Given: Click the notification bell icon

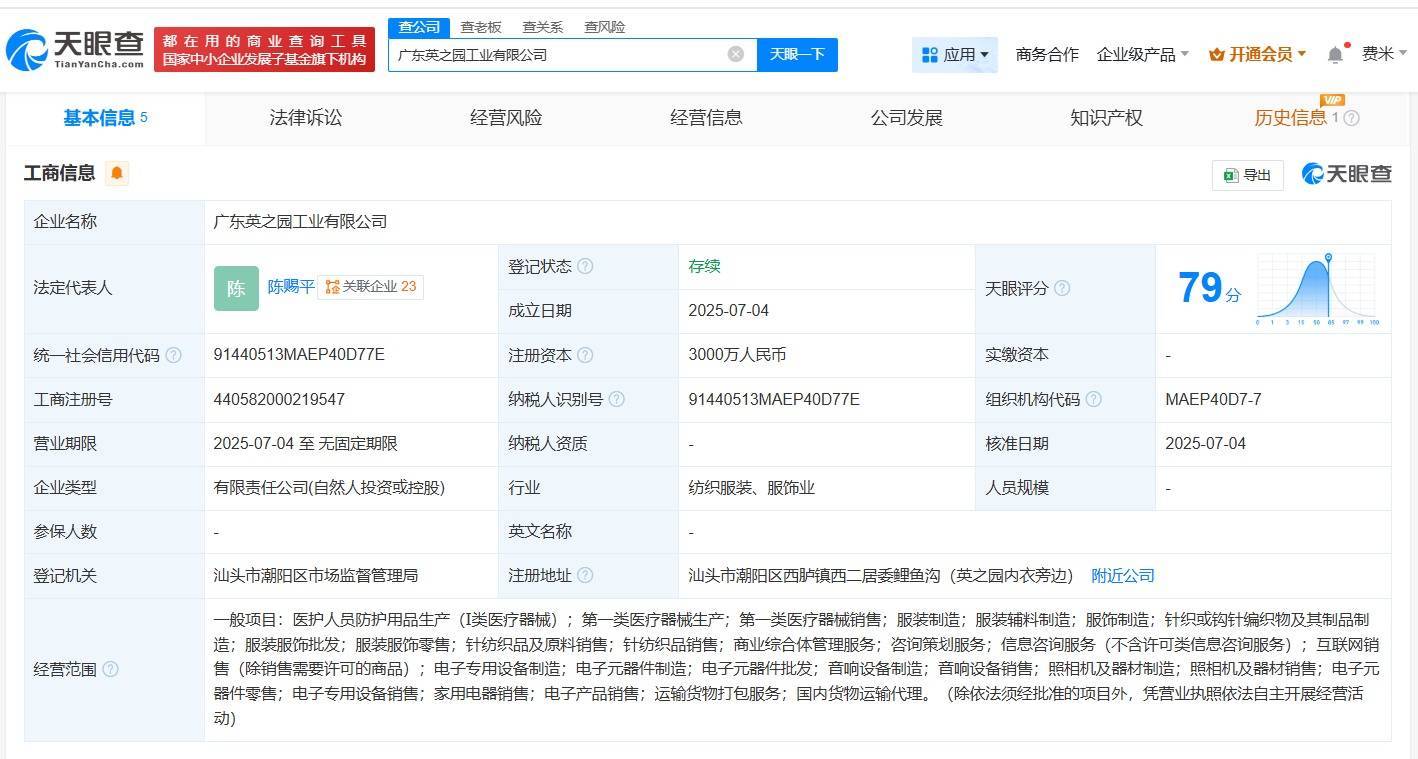Looking at the screenshot, I should click(x=1335, y=55).
